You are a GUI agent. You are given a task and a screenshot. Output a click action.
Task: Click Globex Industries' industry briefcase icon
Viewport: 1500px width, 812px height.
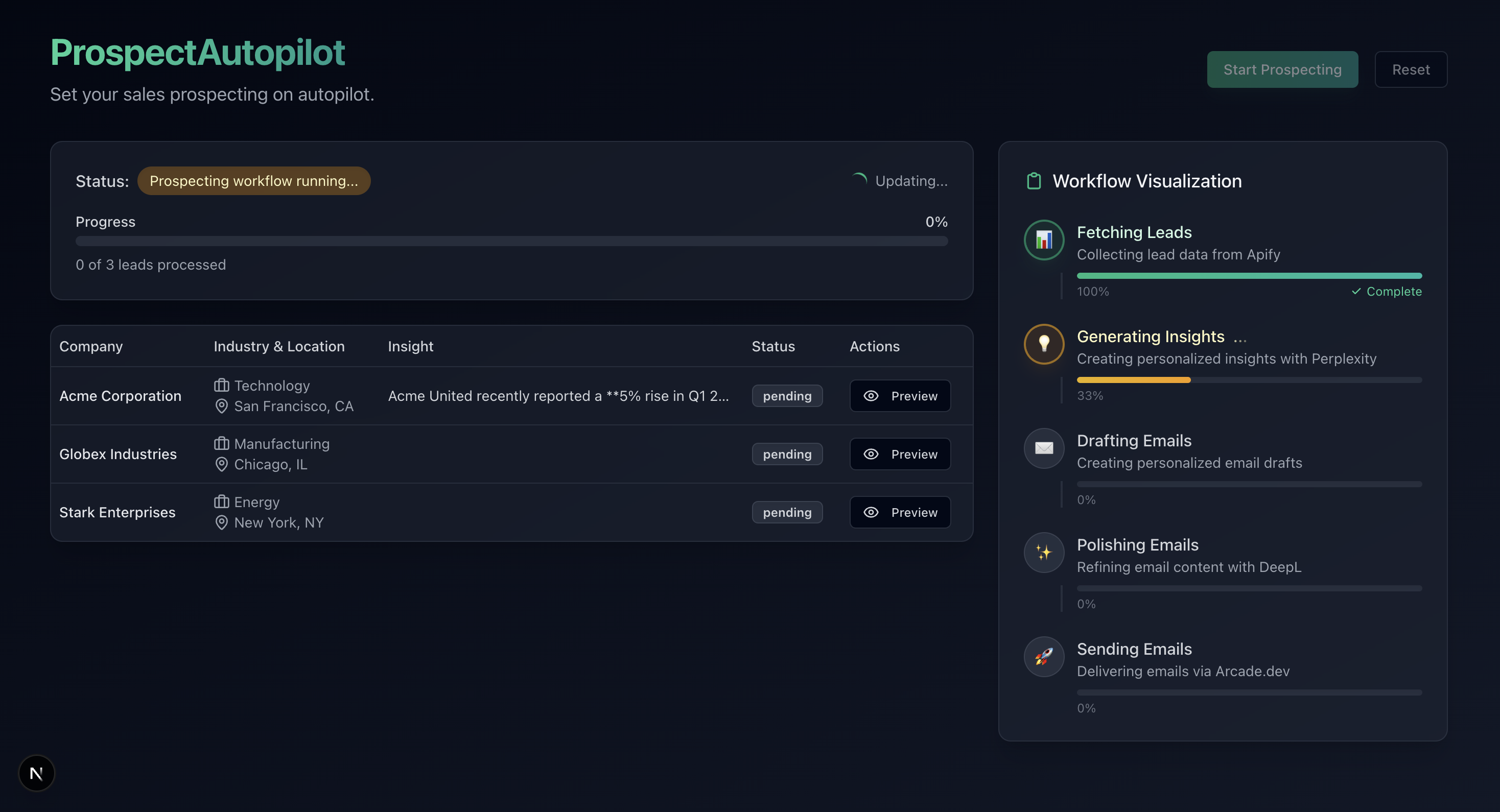click(221, 444)
